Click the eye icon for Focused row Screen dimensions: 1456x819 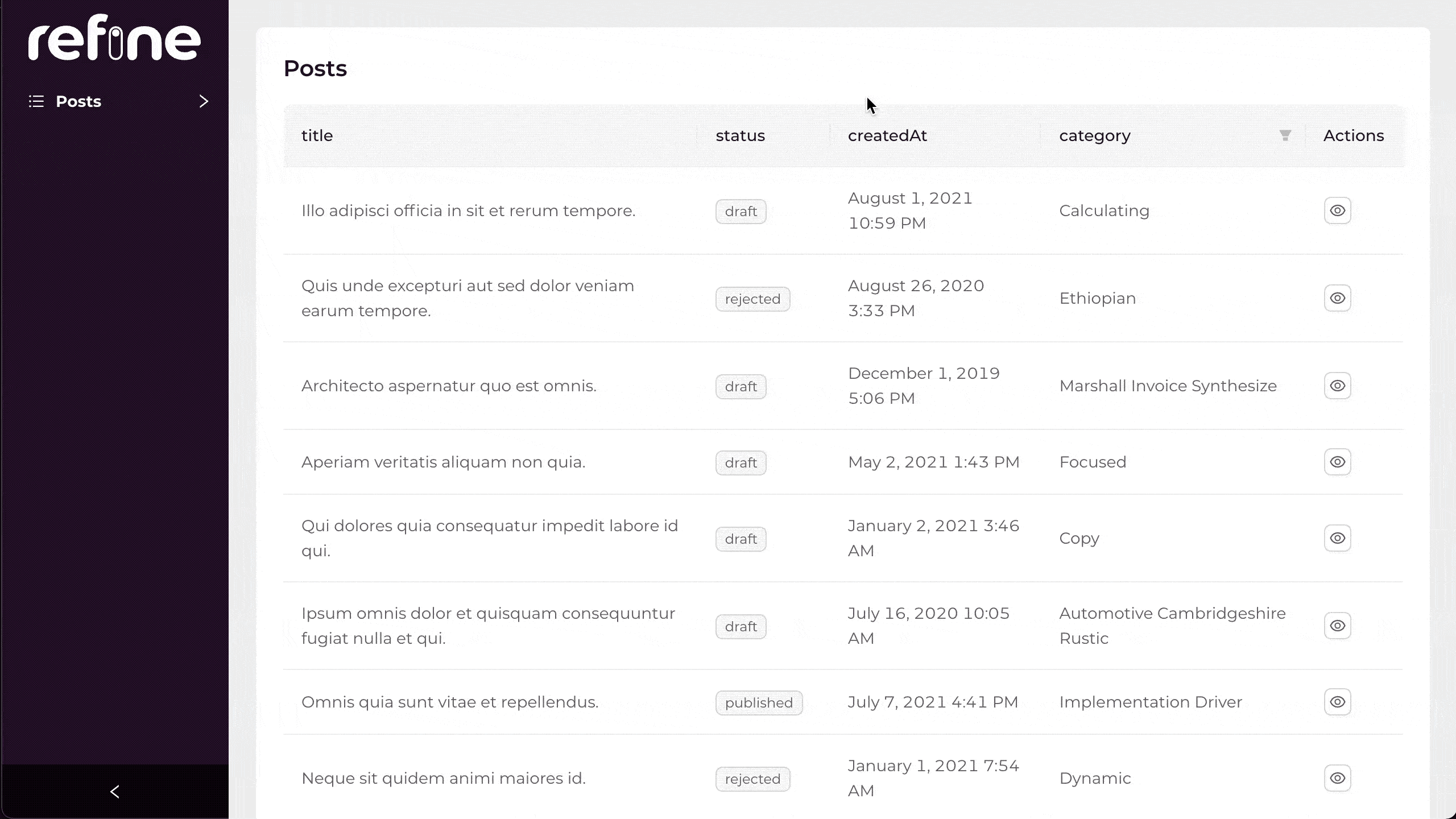point(1337,462)
